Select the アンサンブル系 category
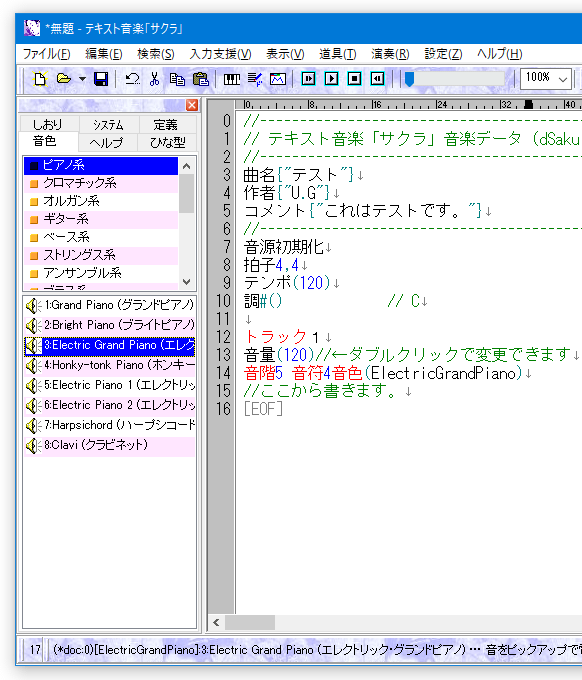 pos(101,273)
